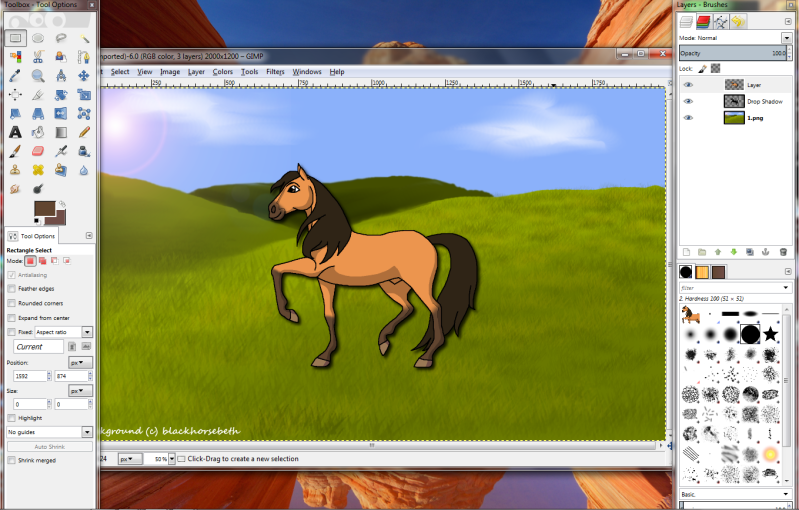Select the Flip tool
Viewport: 799px width, 510px height.
(61, 113)
